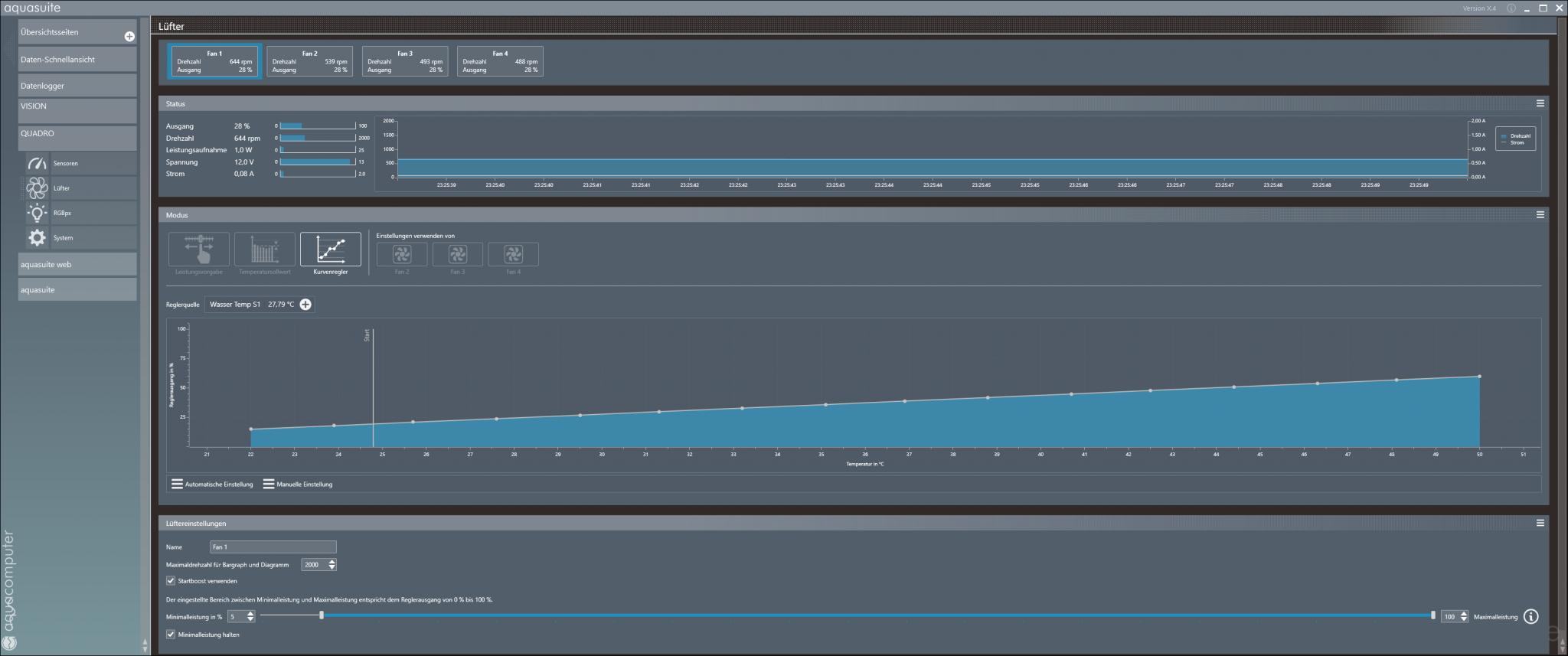Open Datenlogger in sidebar
Image resolution: width=1568 pixels, height=656 pixels.
(x=77, y=86)
